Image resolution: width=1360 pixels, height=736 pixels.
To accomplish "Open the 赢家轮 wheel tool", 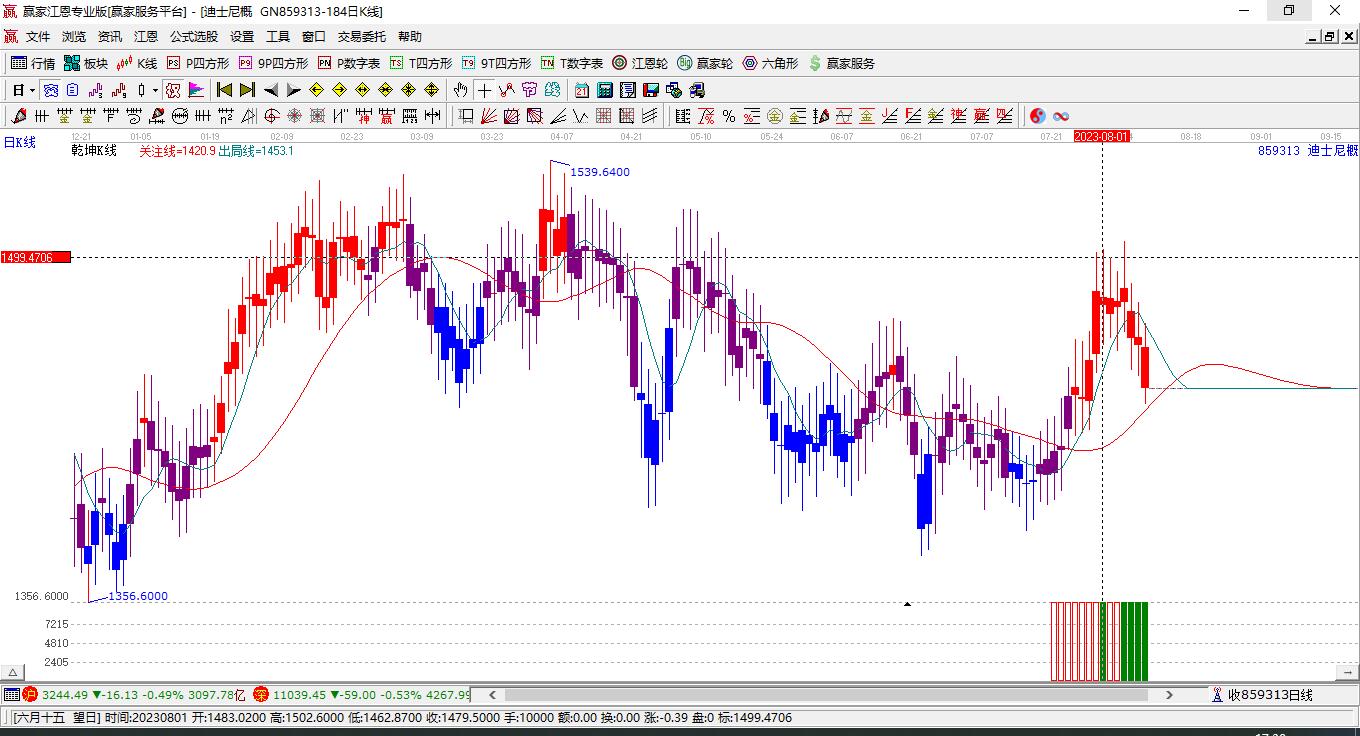I will pos(705,63).
